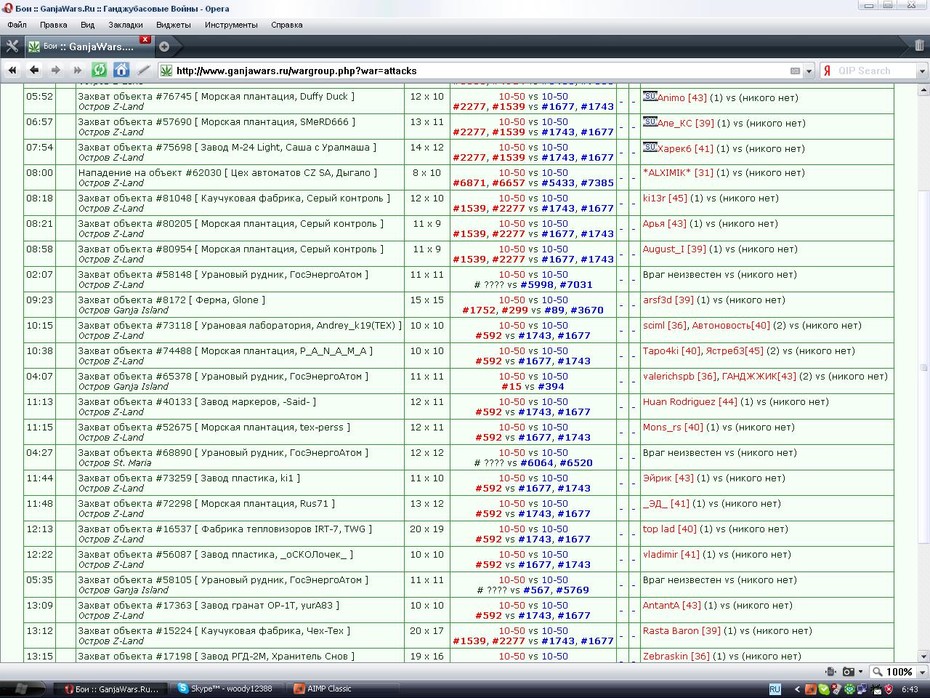Click the fast forward navigation button
Image resolution: width=930 pixels, height=698 pixels.
pyautogui.click(x=77, y=71)
